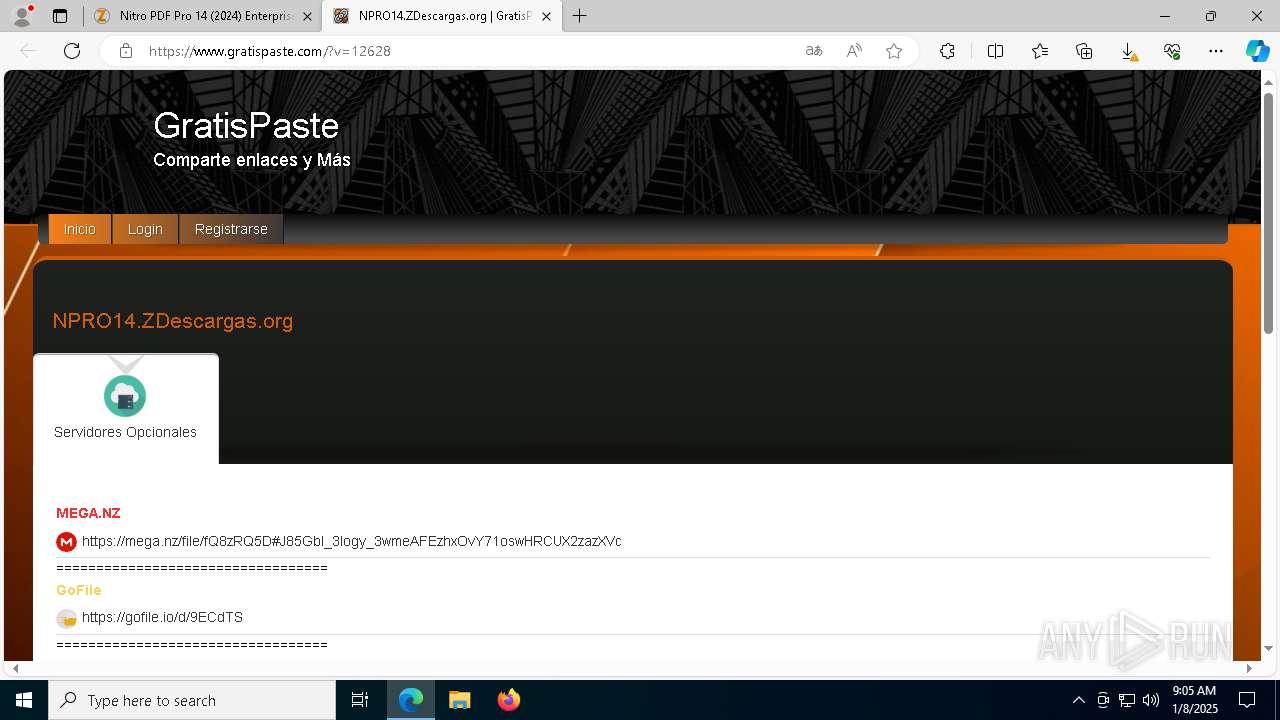Open a new browser tab
Viewport: 1280px width, 720px height.
[580, 16]
